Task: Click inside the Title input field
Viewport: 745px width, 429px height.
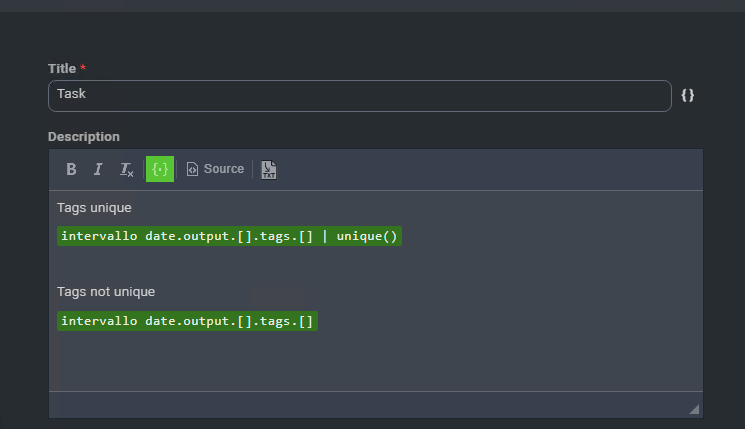Action: (359, 96)
